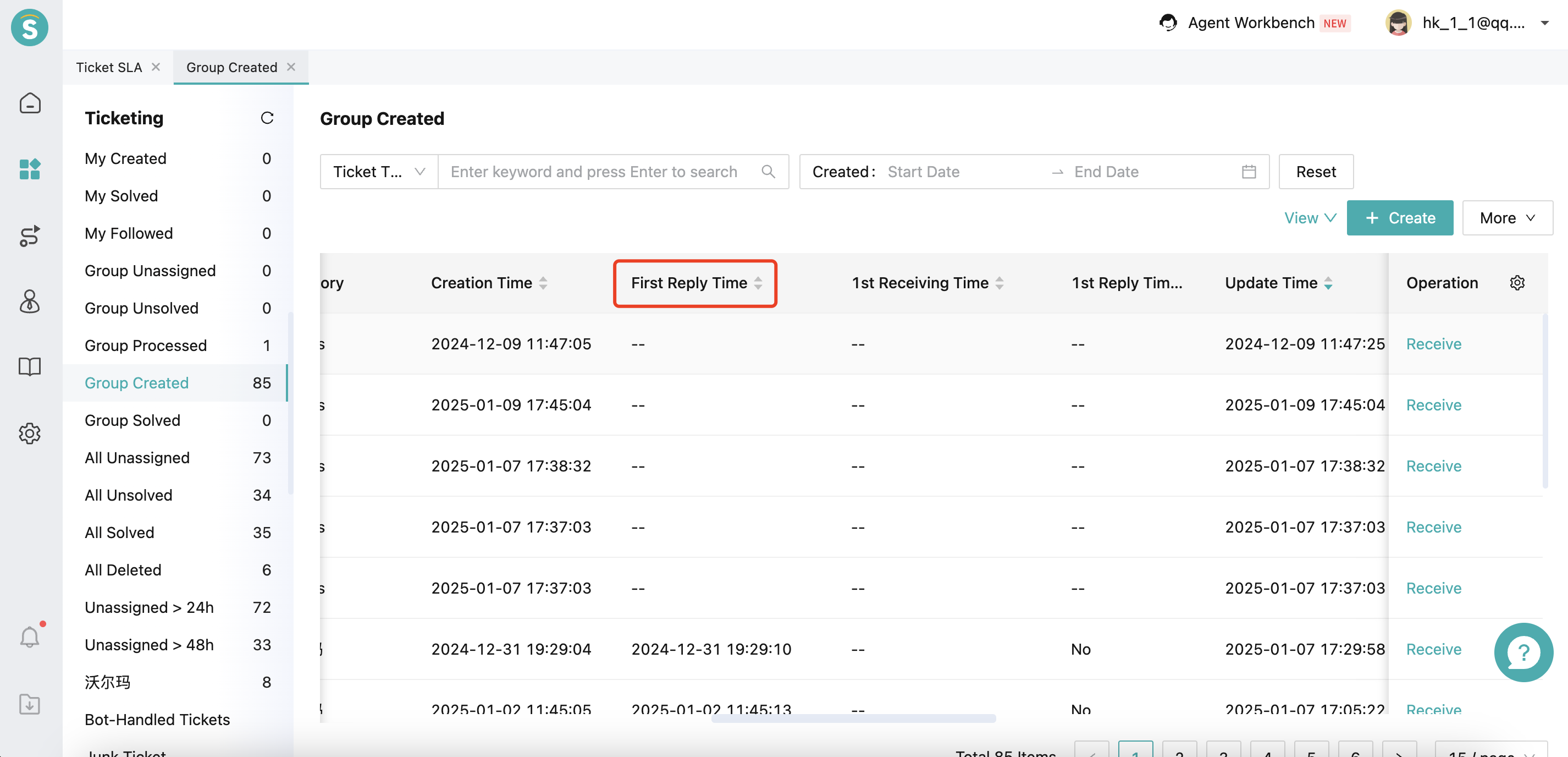Open All Solved ticket list

coord(178,533)
